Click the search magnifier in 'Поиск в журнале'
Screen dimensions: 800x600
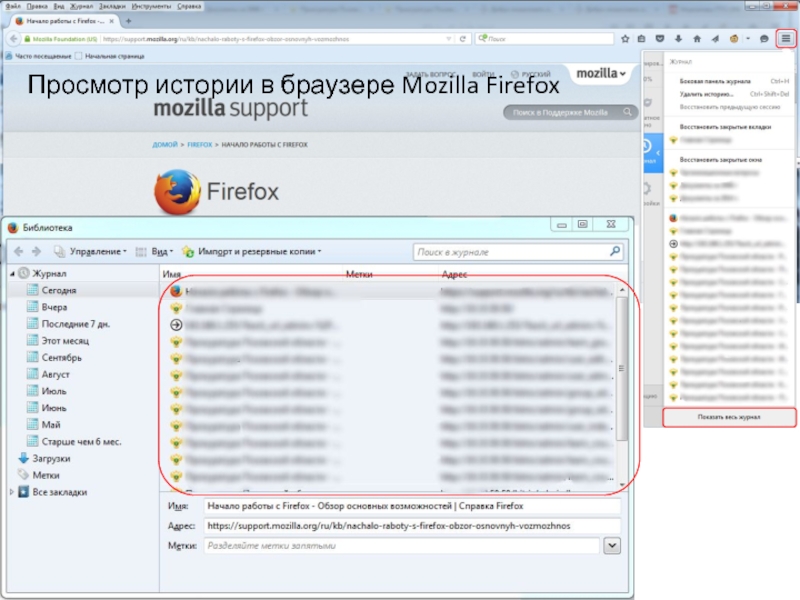point(615,251)
